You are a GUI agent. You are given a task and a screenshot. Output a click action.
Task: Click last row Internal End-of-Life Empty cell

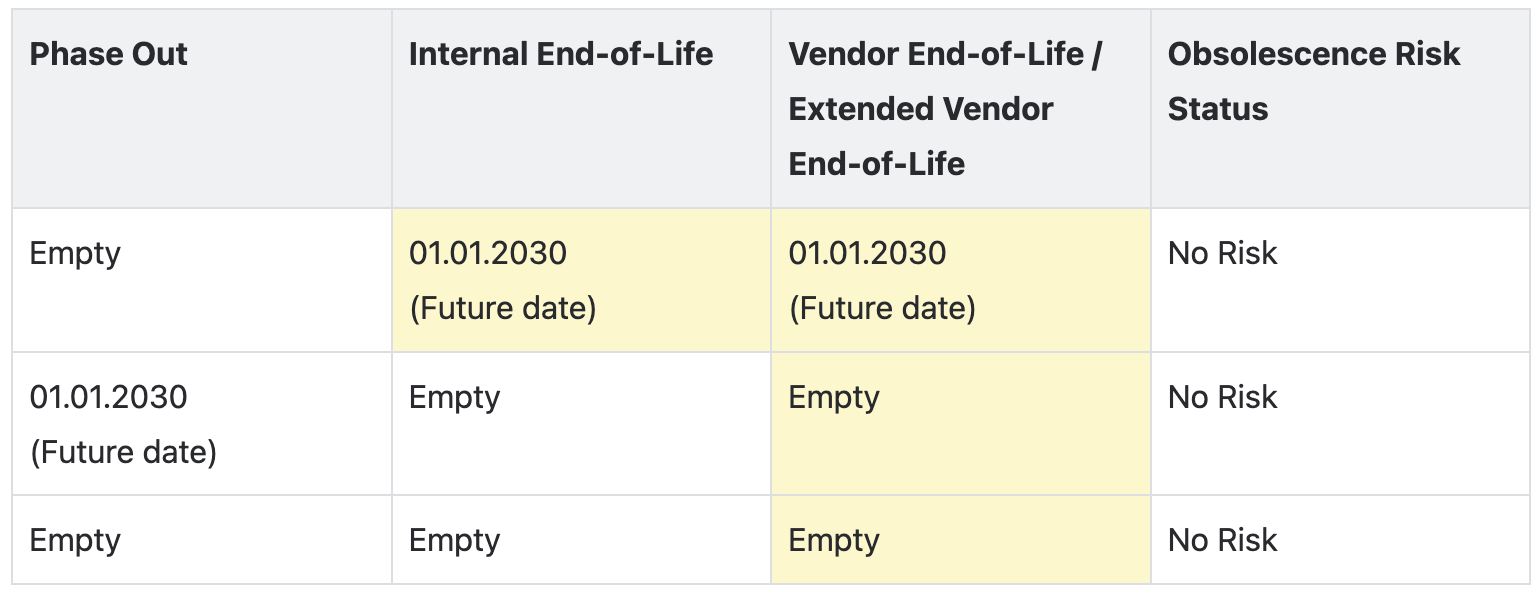[581, 540]
